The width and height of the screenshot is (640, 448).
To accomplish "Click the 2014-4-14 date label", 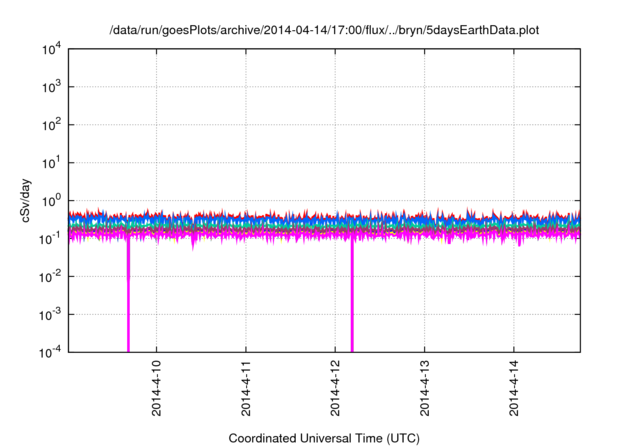I will (x=514, y=388).
